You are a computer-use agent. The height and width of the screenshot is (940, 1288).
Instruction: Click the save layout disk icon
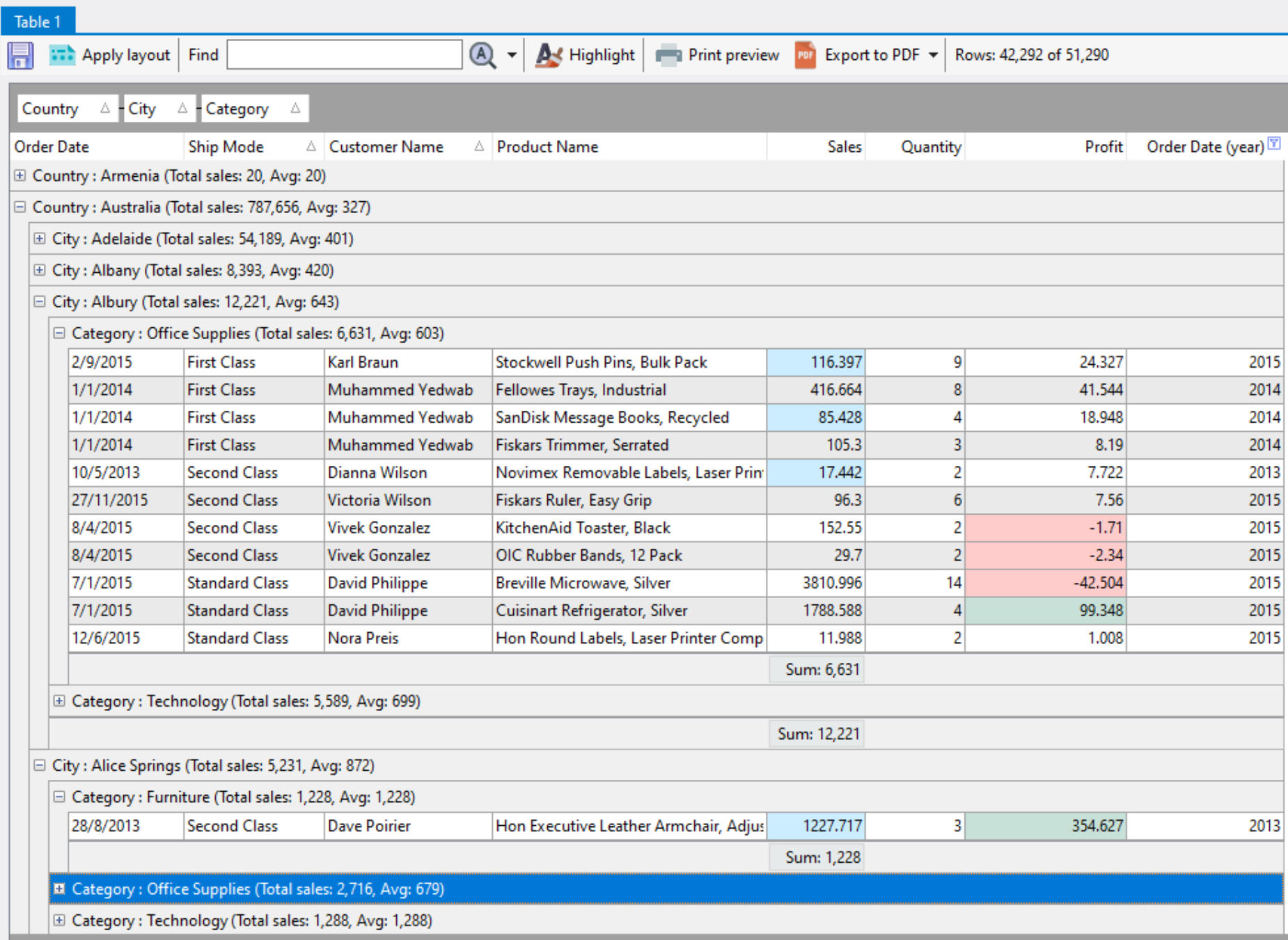[21, 55]
